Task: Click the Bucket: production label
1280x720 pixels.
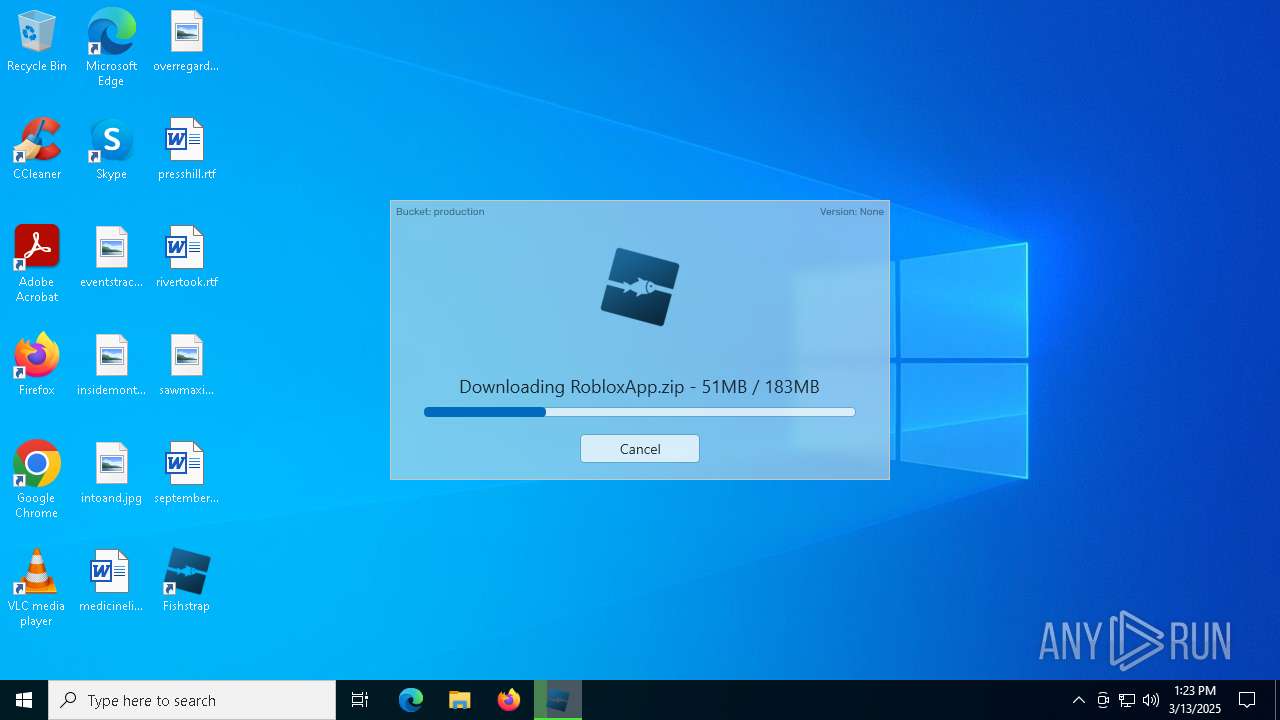Action: pos(440,212)
